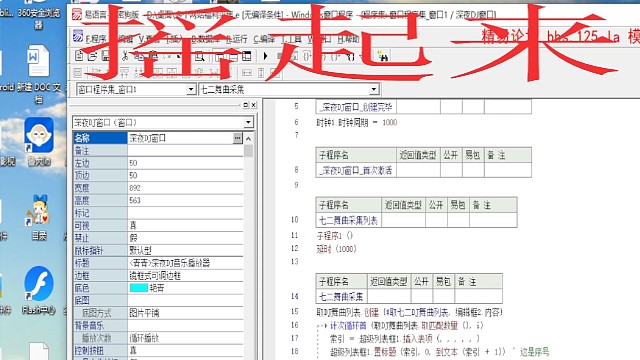Click the 禁止 property value 假

[x=133, y=238]
